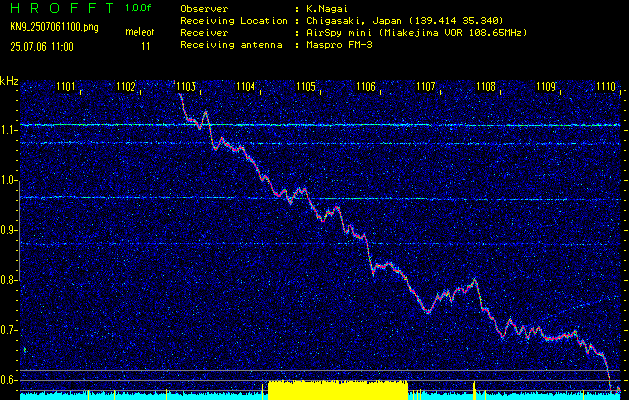Click the 0.9 kHz axis label
Viewport: 629px width, 400px height.
tap(9, 230)
